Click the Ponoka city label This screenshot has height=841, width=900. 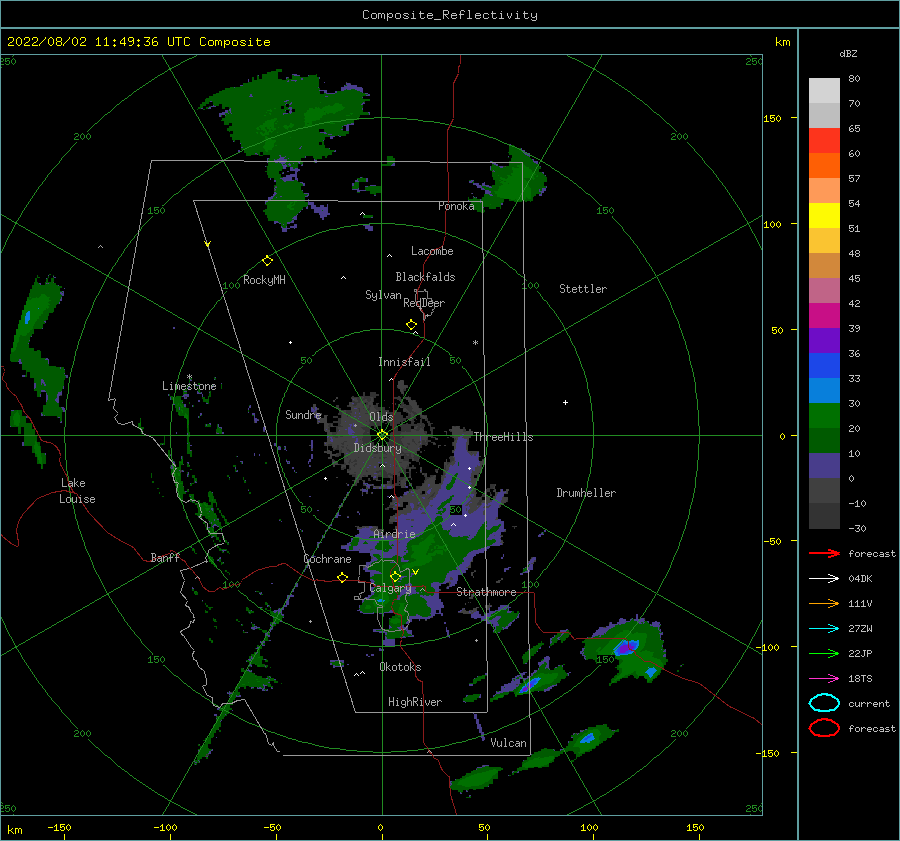click(x=456, y=206)
